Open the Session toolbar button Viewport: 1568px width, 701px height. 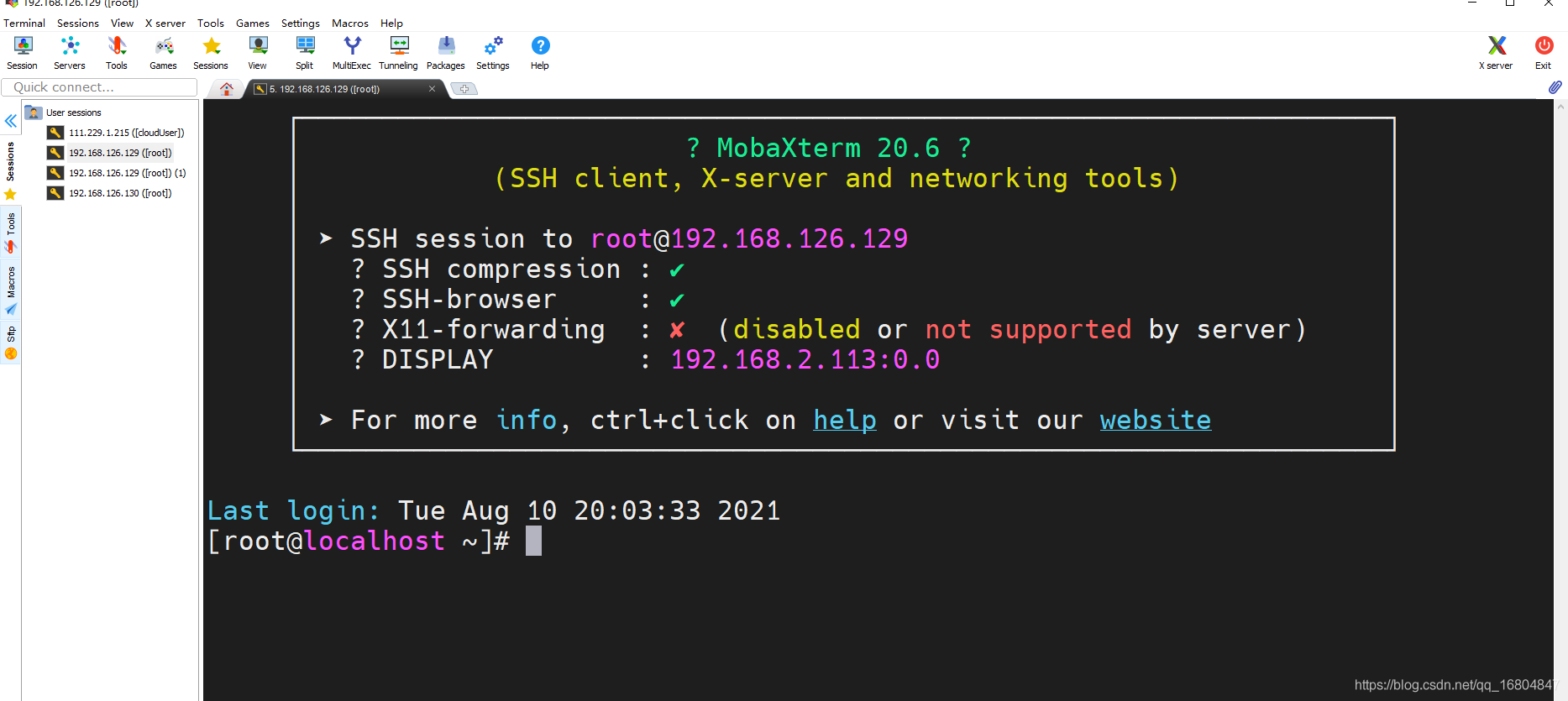(x=23, y=53)
